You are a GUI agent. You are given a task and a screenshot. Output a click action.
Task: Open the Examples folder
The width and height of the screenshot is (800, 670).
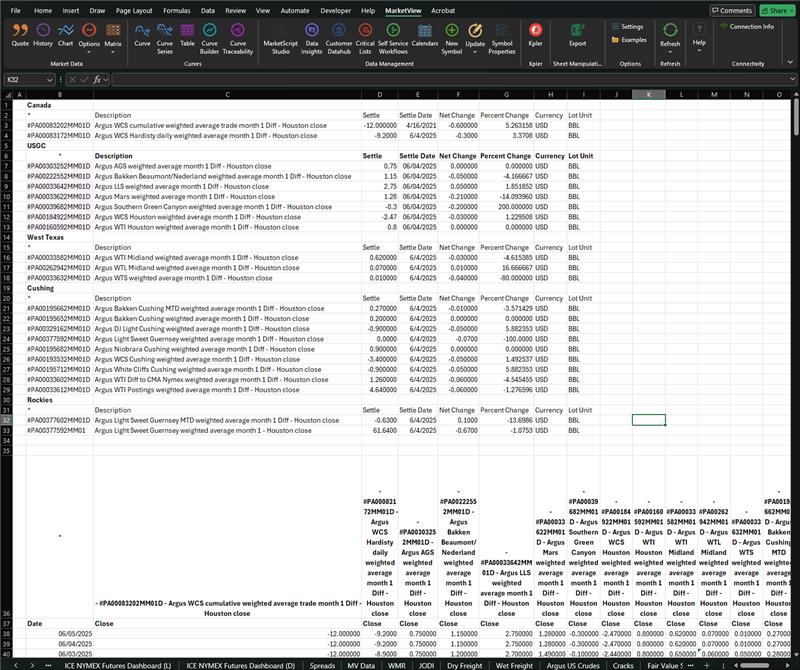629,40
